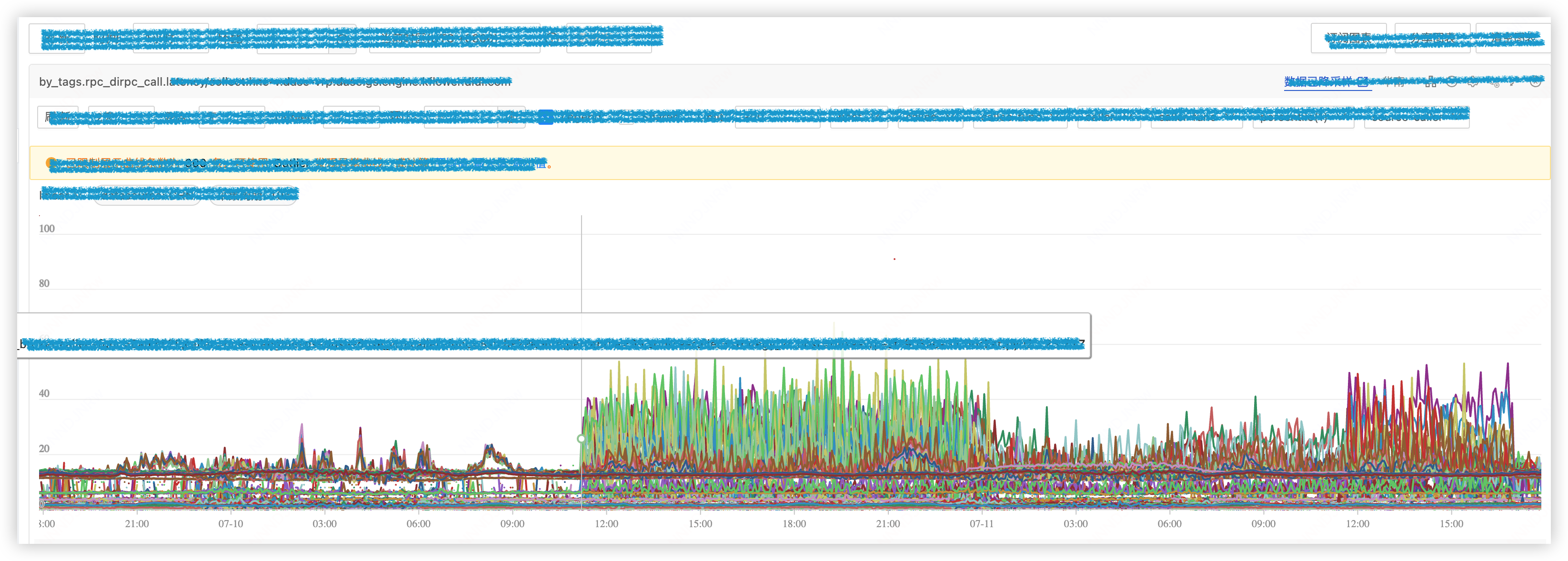Close the chart panel with X icon
This screenshot has height=561, width=1568.
1536,81
